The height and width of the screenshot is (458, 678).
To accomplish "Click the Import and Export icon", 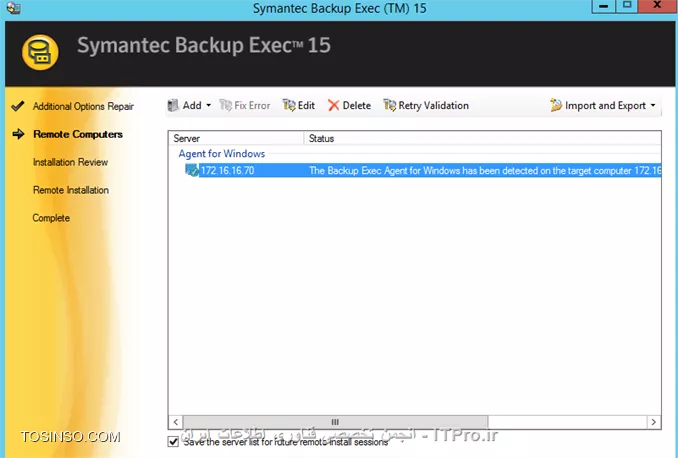I will tap(556, 105).
